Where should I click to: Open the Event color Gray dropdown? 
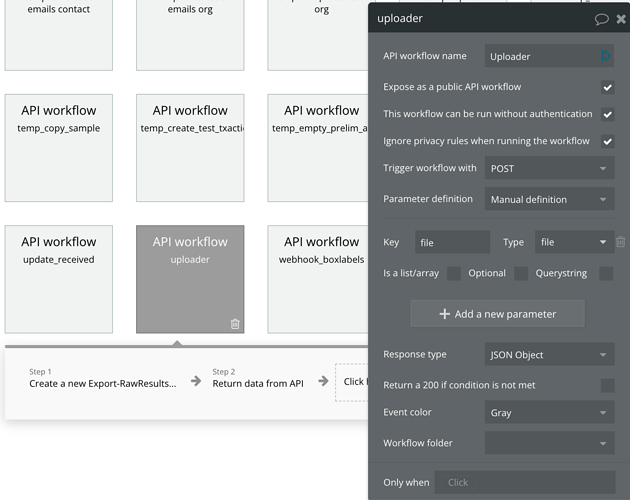pos(549,412)
